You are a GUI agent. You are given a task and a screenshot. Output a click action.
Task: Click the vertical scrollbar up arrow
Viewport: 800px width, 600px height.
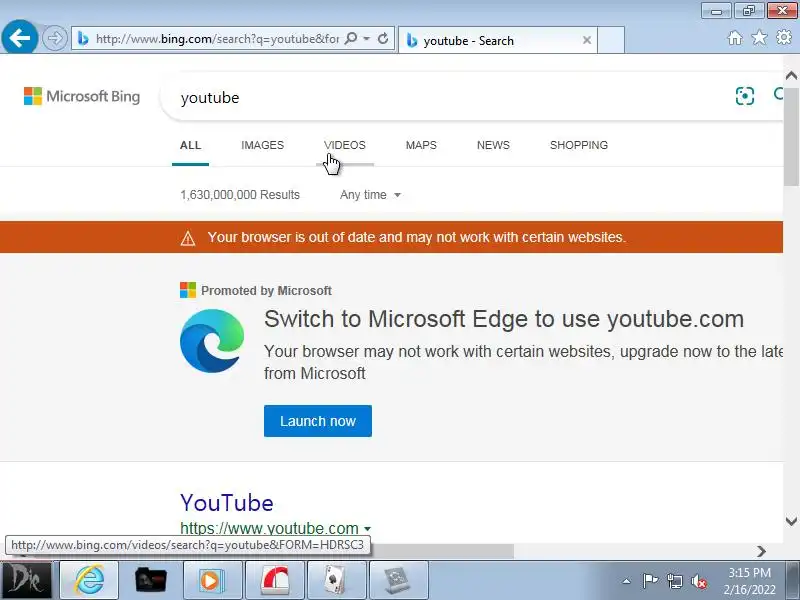(791, 76)
